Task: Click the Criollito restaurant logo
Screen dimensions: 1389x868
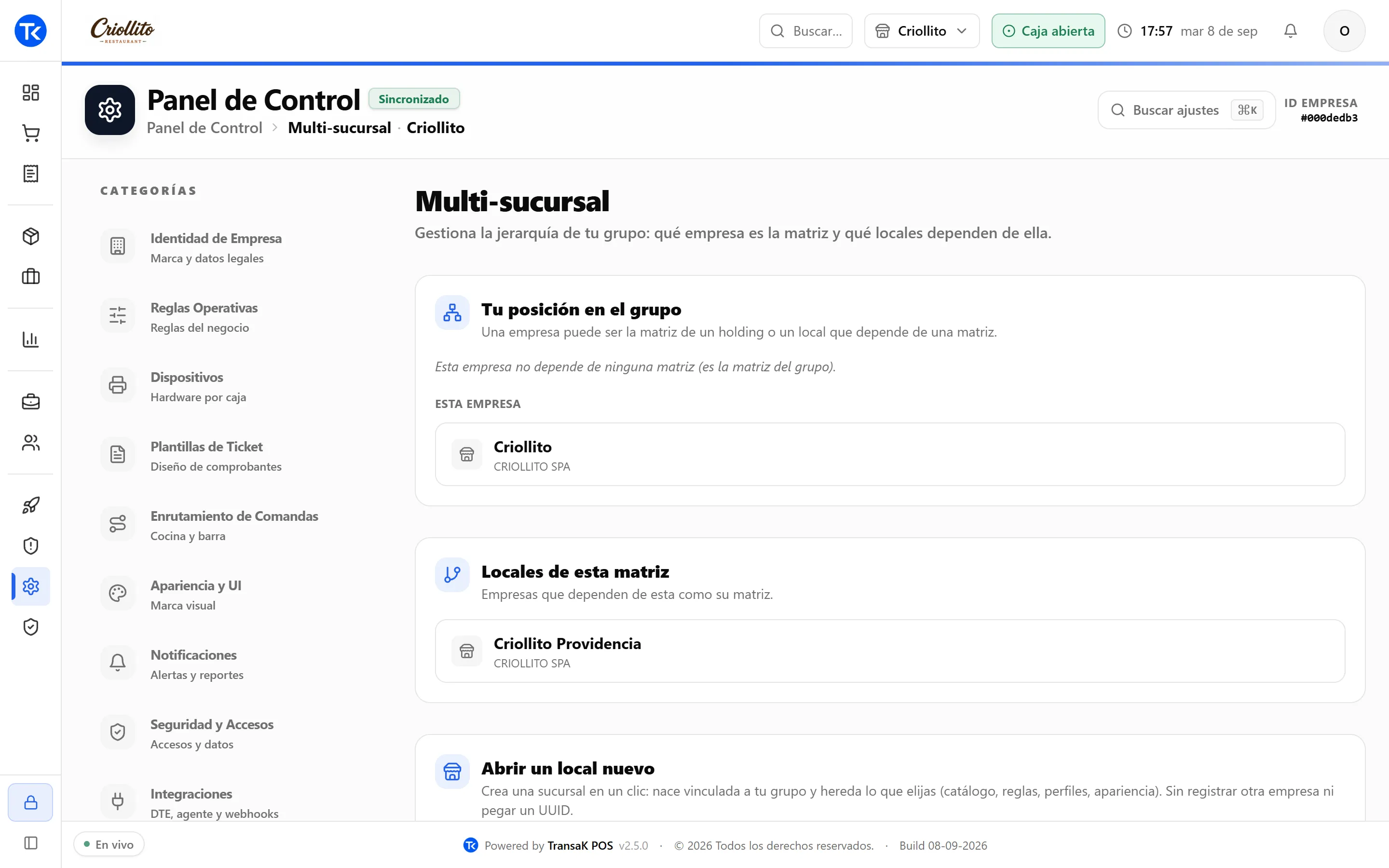Action: coord(122,30)
